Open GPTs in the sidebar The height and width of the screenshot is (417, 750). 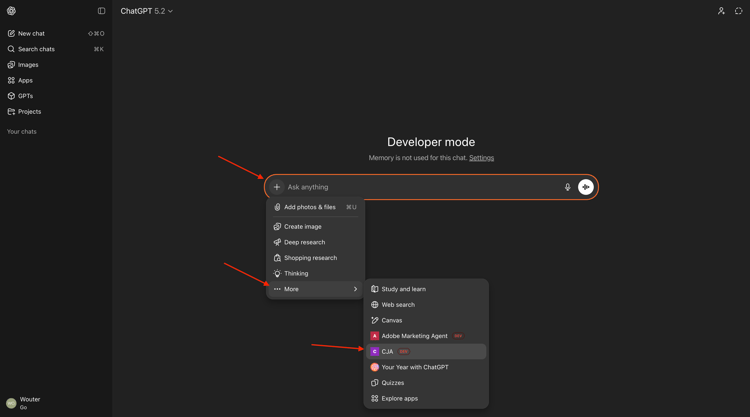point(56,96)
